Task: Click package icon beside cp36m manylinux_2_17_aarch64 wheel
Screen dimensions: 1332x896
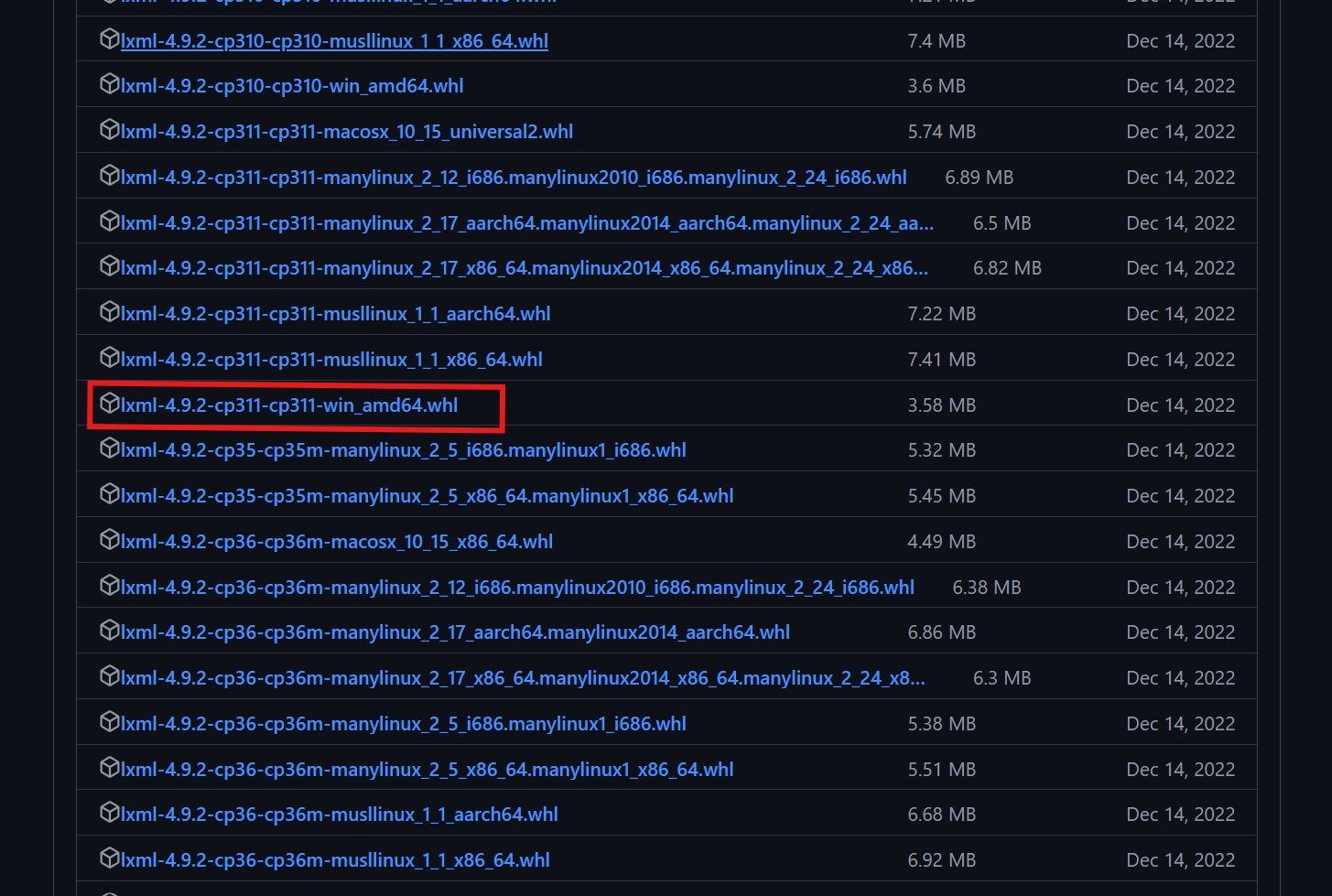Action: click(x=109, y=631)
